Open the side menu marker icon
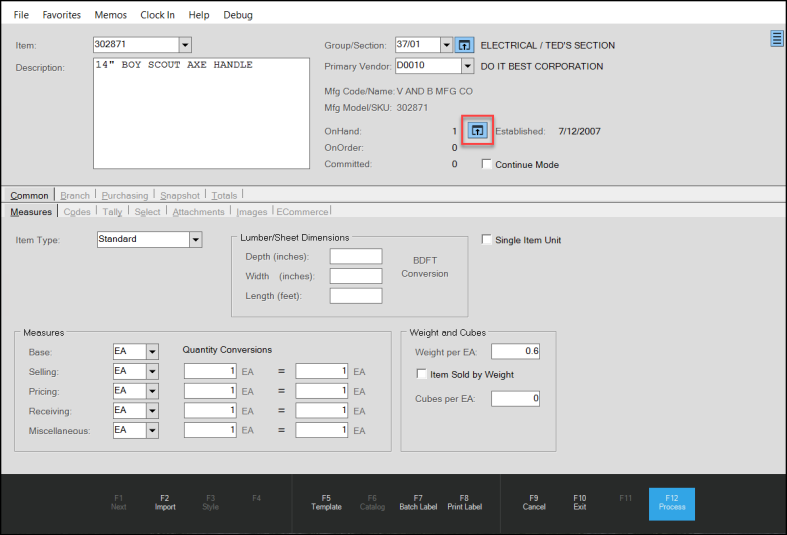The height and width of the screenshot is (535, 787). pyautogui.click(x=776, y=39)
